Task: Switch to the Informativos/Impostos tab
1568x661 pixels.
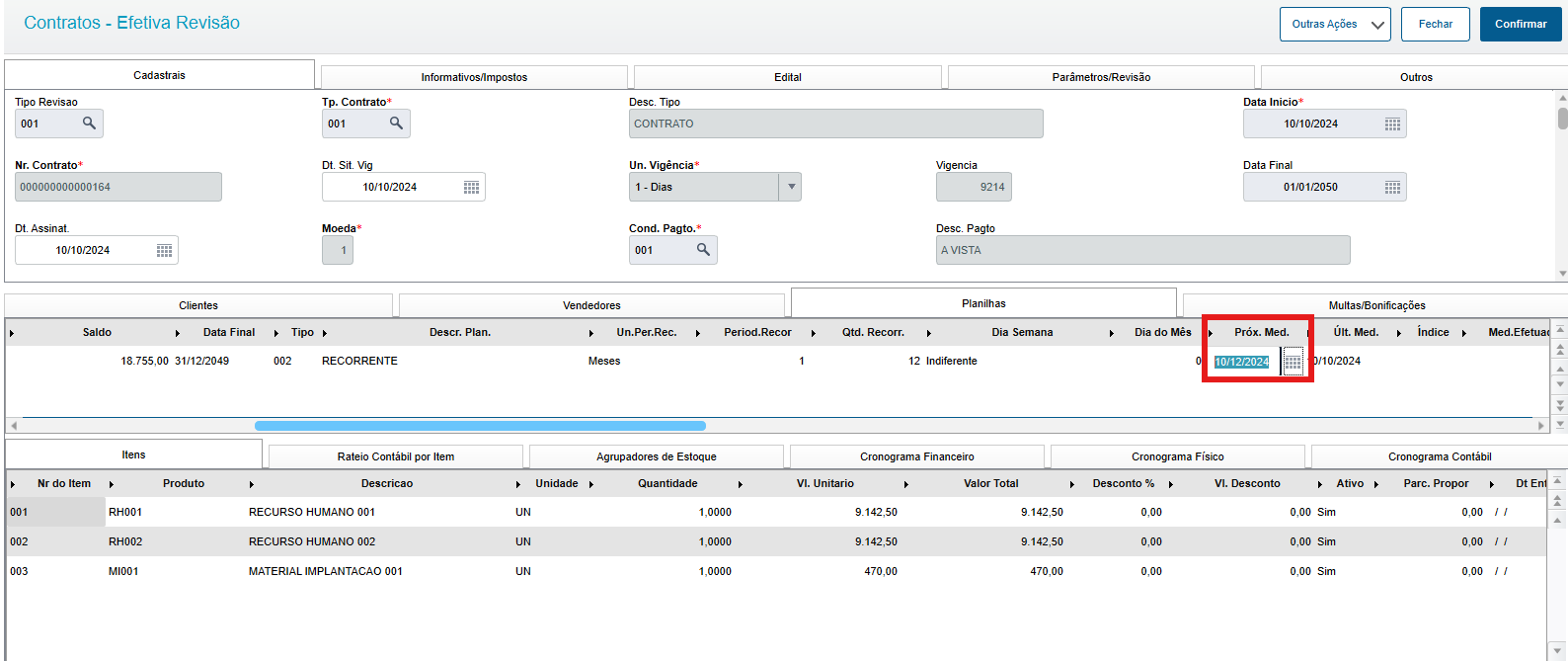Action: pyautogui.click(x=474, y=77)
